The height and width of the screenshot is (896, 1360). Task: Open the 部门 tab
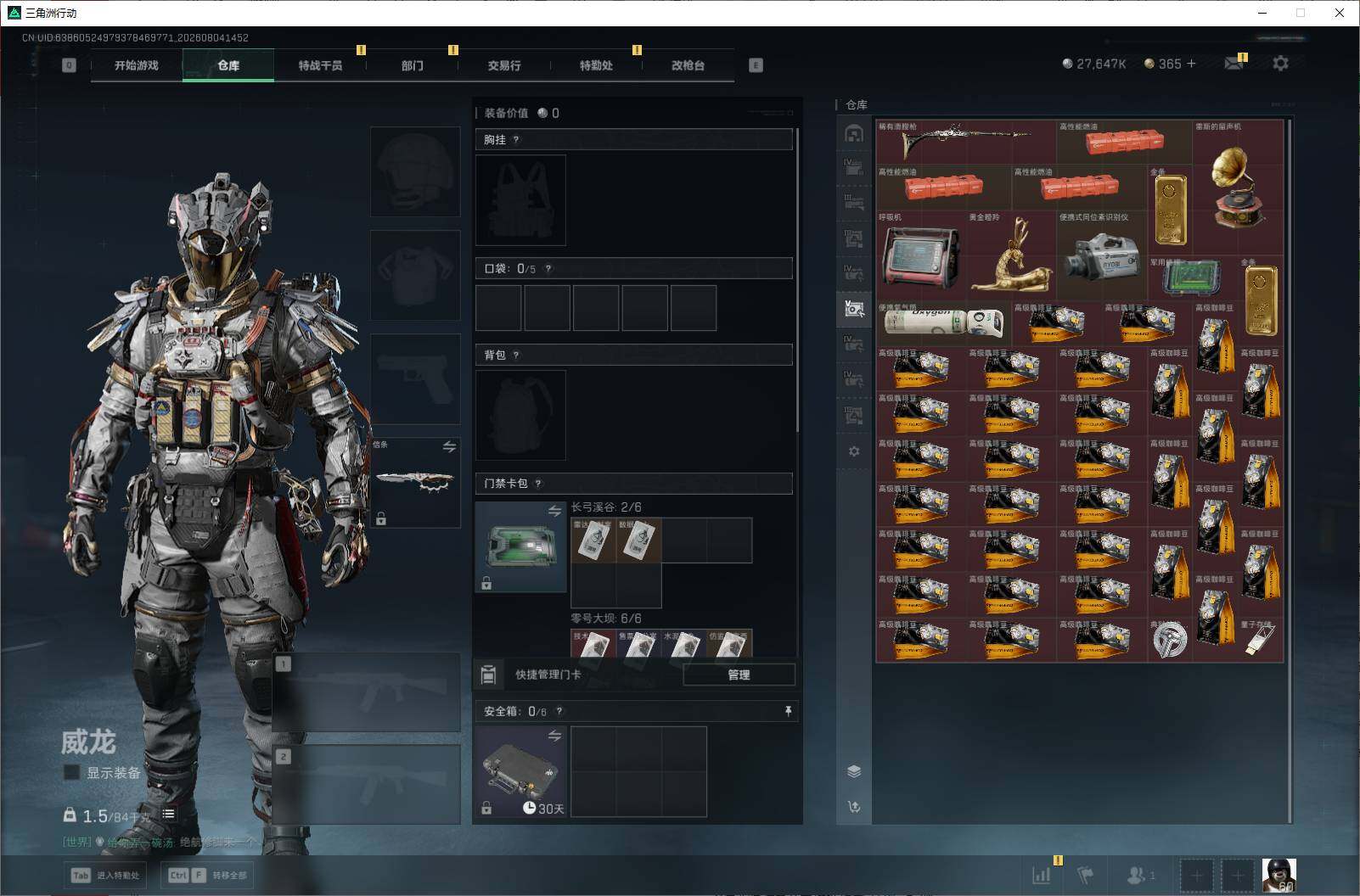point(413,65)
